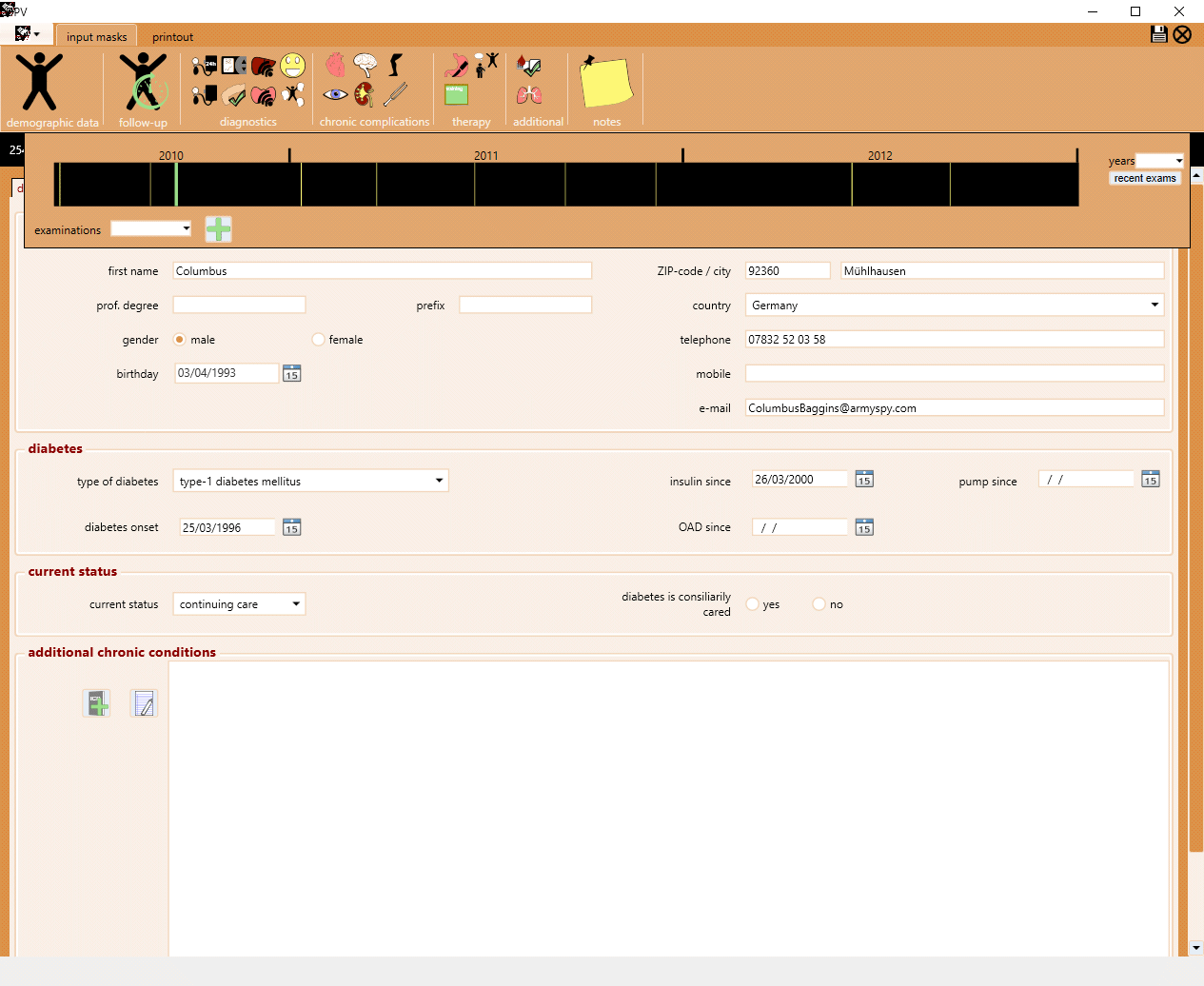Image resolution: width=1204 pixels, height=986 pixels.
Task: Click the prefix input field
Action: (525, 305)
